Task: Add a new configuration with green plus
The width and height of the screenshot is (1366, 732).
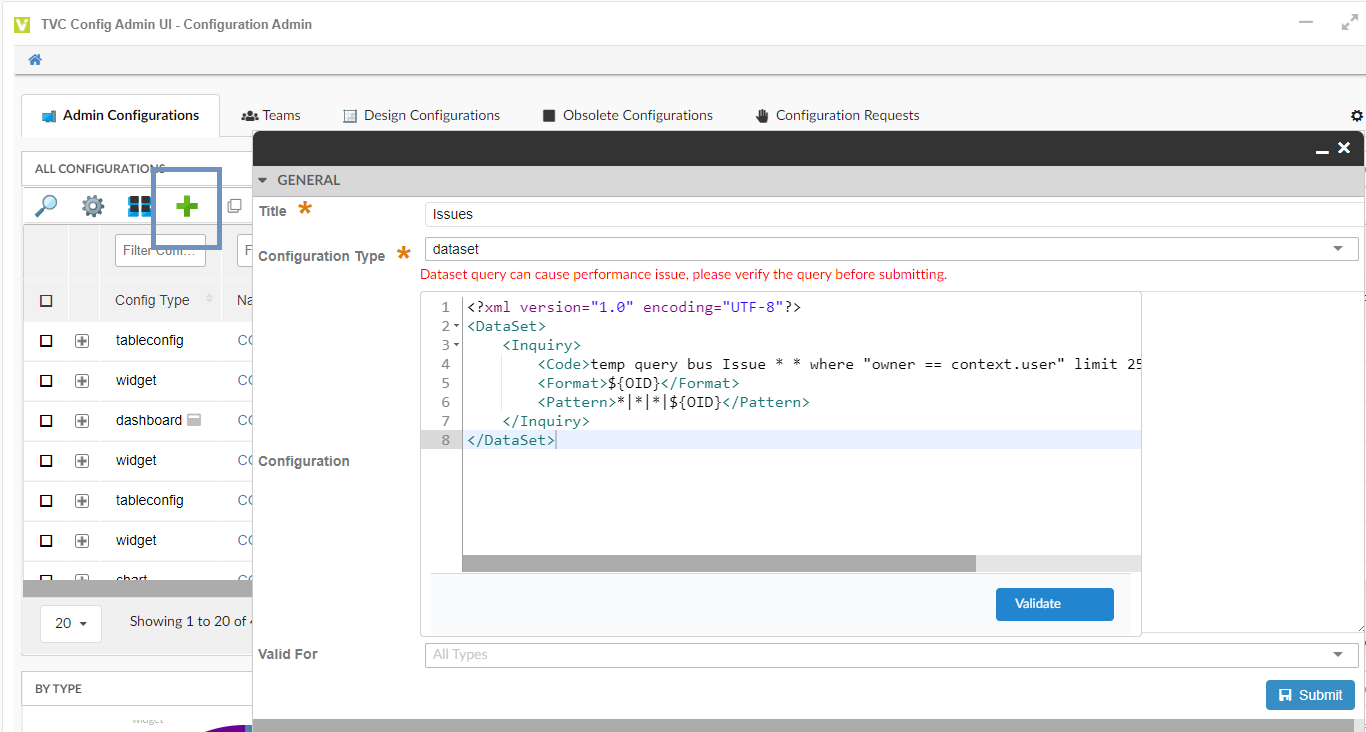Action: (x=187, y=206)
